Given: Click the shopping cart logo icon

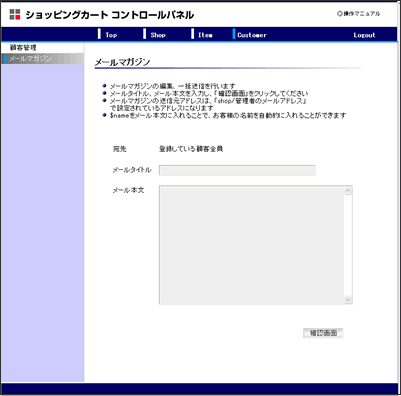Looking at the screenshot, I should click(x=15, y=14).
